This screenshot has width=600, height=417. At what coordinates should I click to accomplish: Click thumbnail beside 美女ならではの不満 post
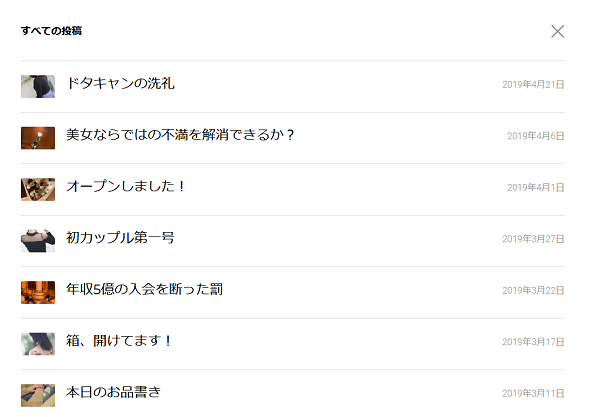click(38, 137)
